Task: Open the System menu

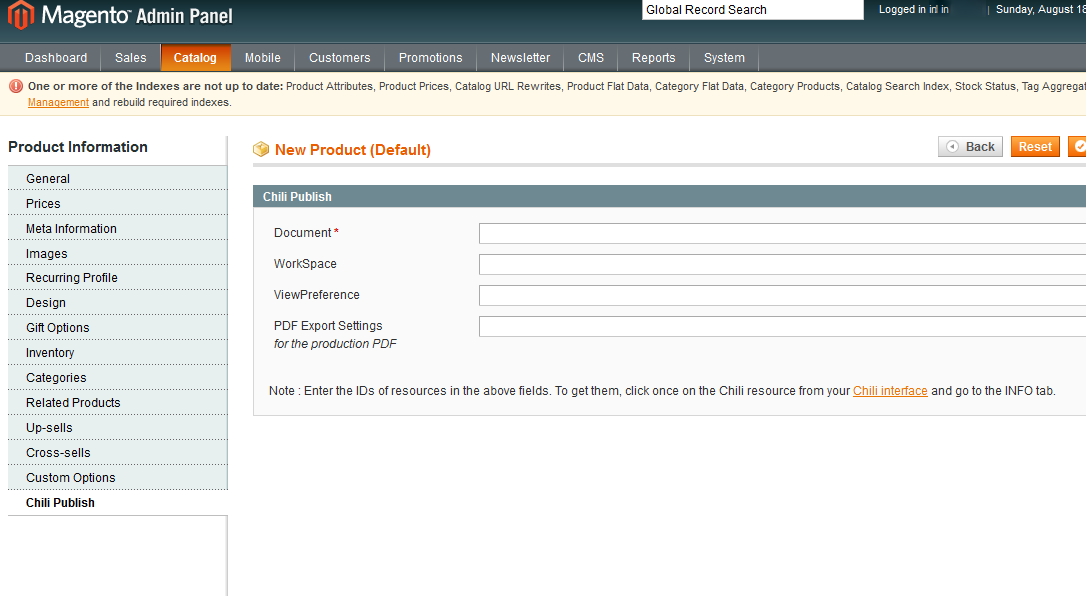Action: (724, 58)
